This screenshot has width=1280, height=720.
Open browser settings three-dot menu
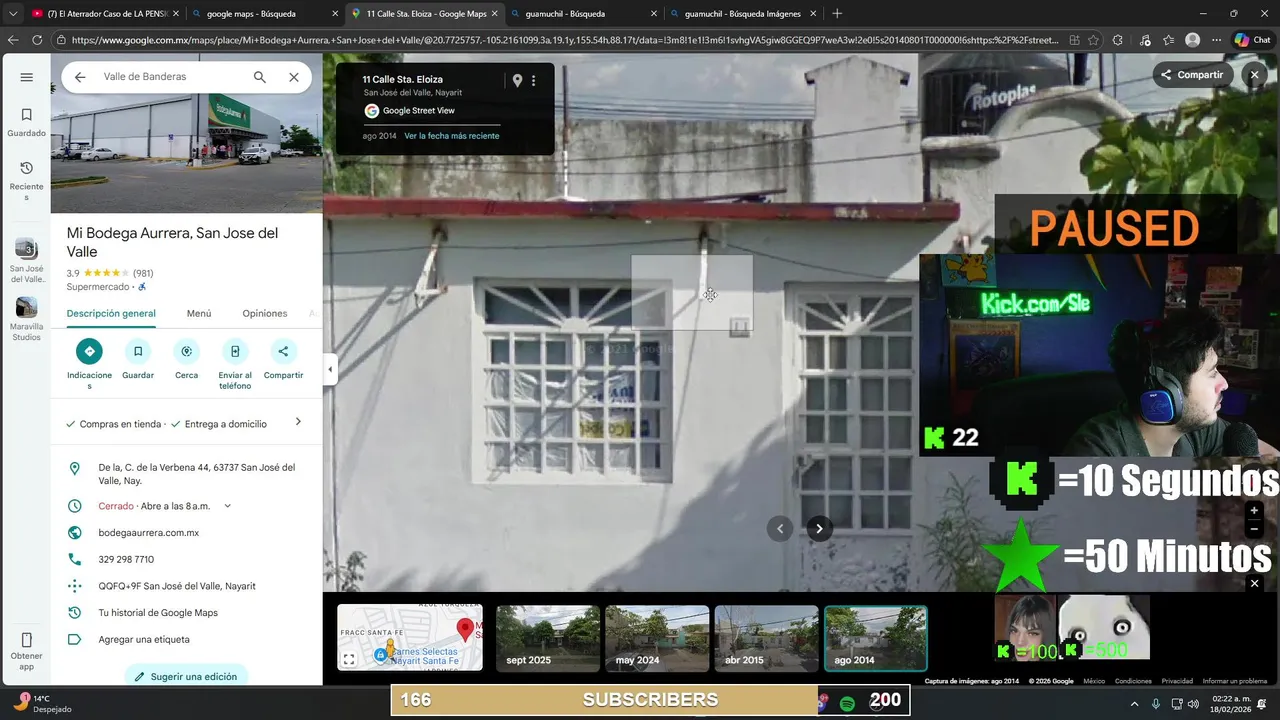click(x=1217, y=40)
